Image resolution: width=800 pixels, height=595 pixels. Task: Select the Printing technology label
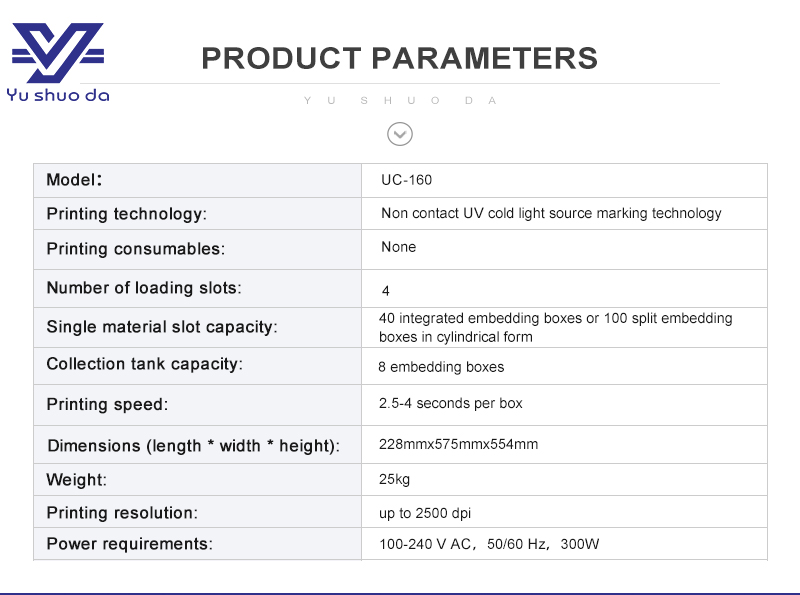[126, 214]
